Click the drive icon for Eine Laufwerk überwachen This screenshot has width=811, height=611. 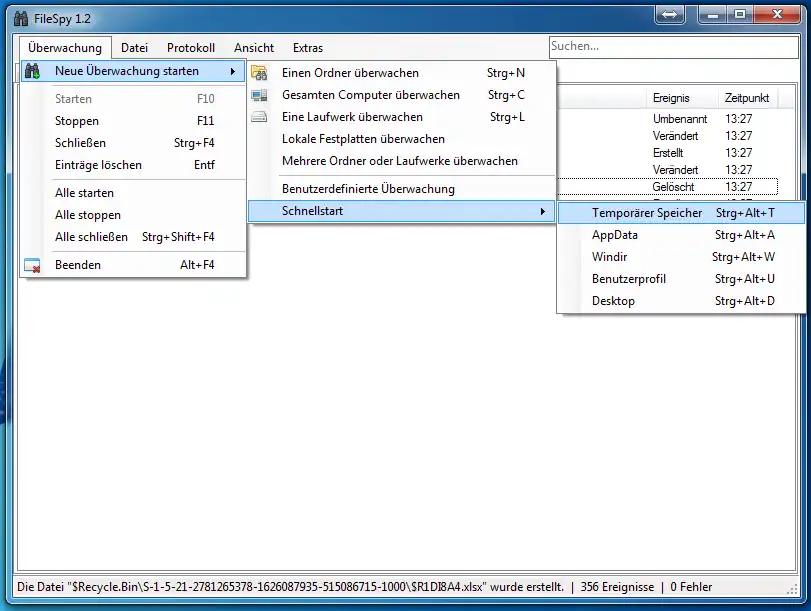(x=259, y=117)
